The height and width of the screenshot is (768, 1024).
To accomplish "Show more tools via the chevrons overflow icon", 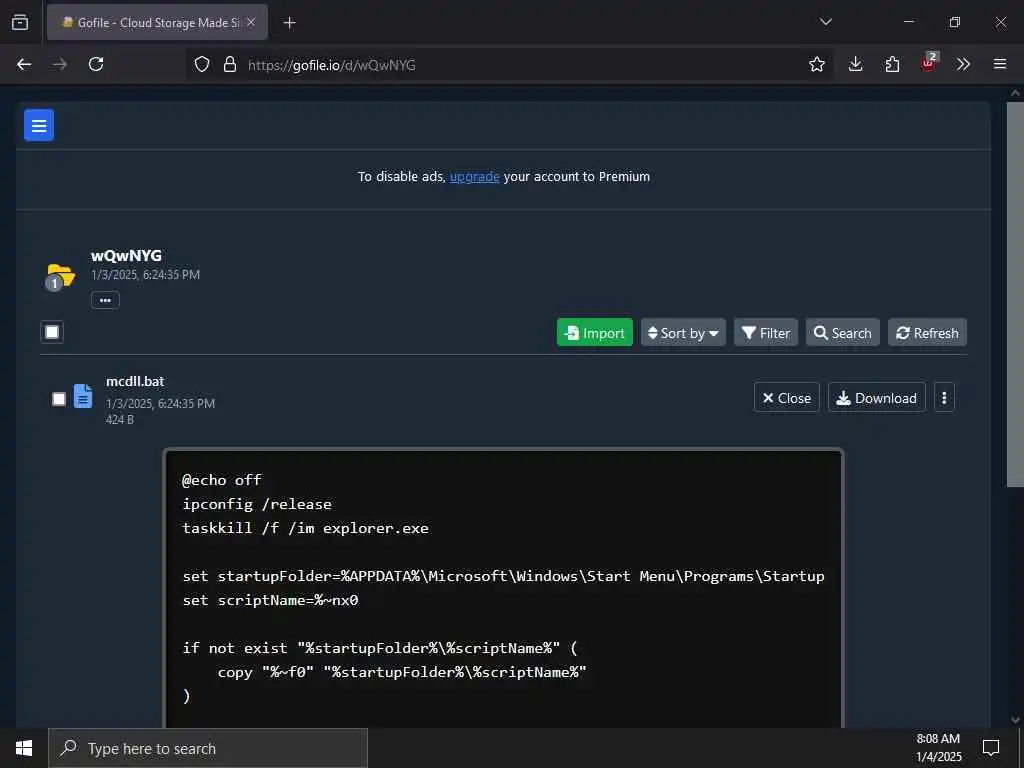I will point(963,64).
